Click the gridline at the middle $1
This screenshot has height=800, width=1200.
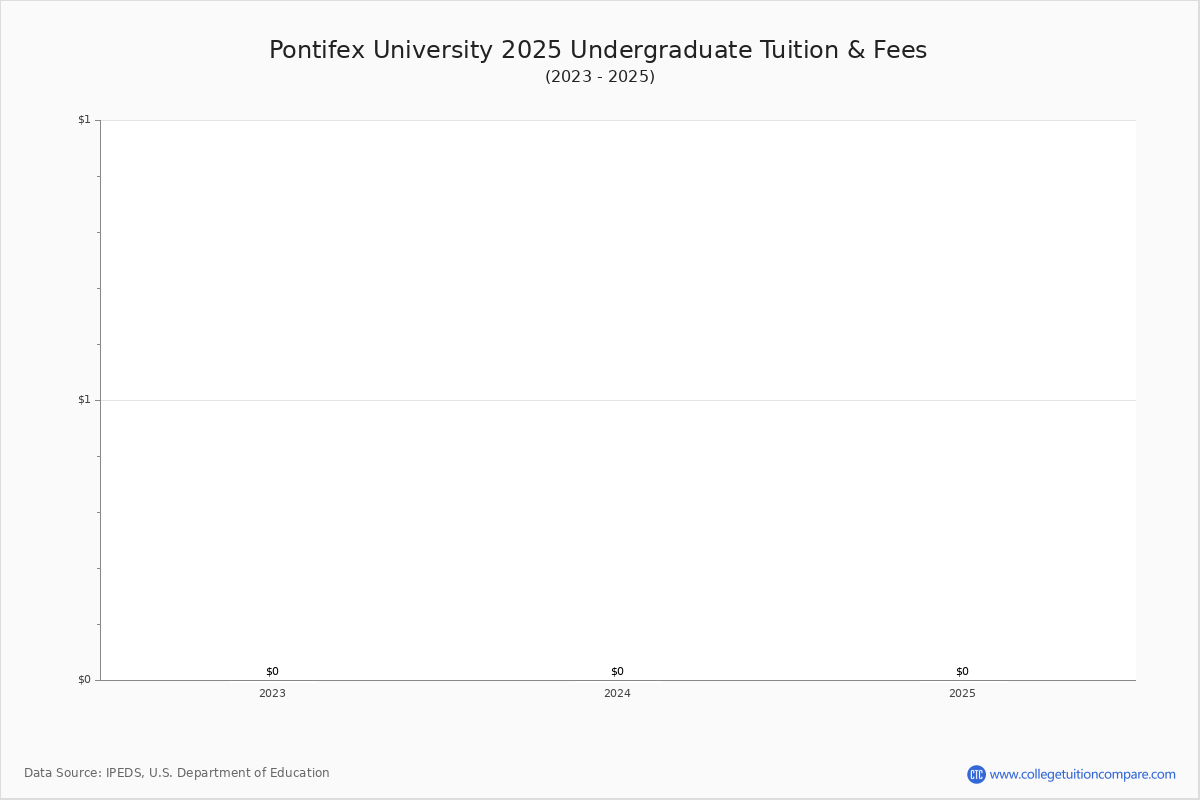click(618, 400)
